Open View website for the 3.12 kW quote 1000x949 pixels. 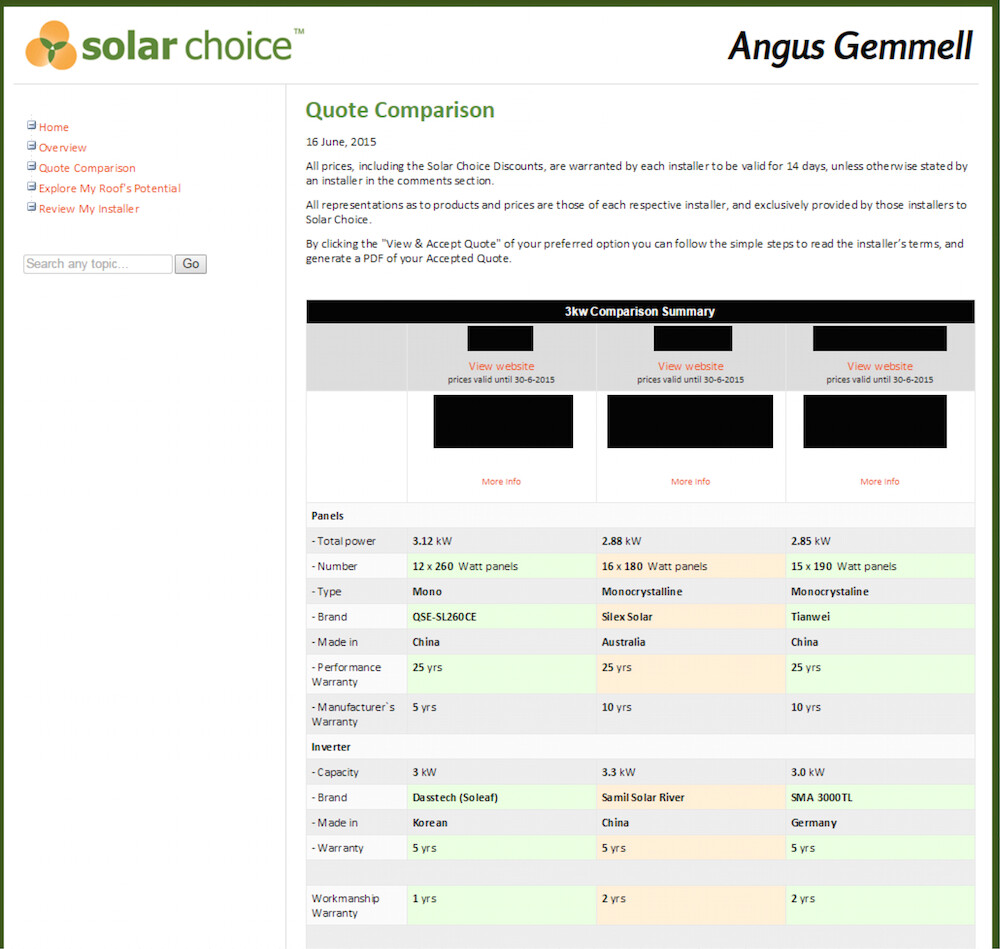pos(501,366)
